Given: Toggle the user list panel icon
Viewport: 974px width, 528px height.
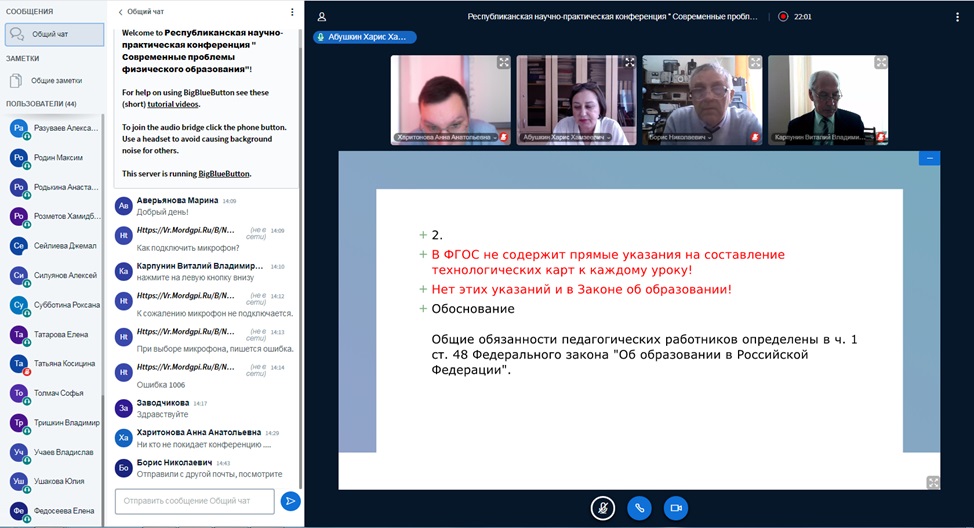Looking at the screenshot, I should pyautogui.click(x=321, y=17).
